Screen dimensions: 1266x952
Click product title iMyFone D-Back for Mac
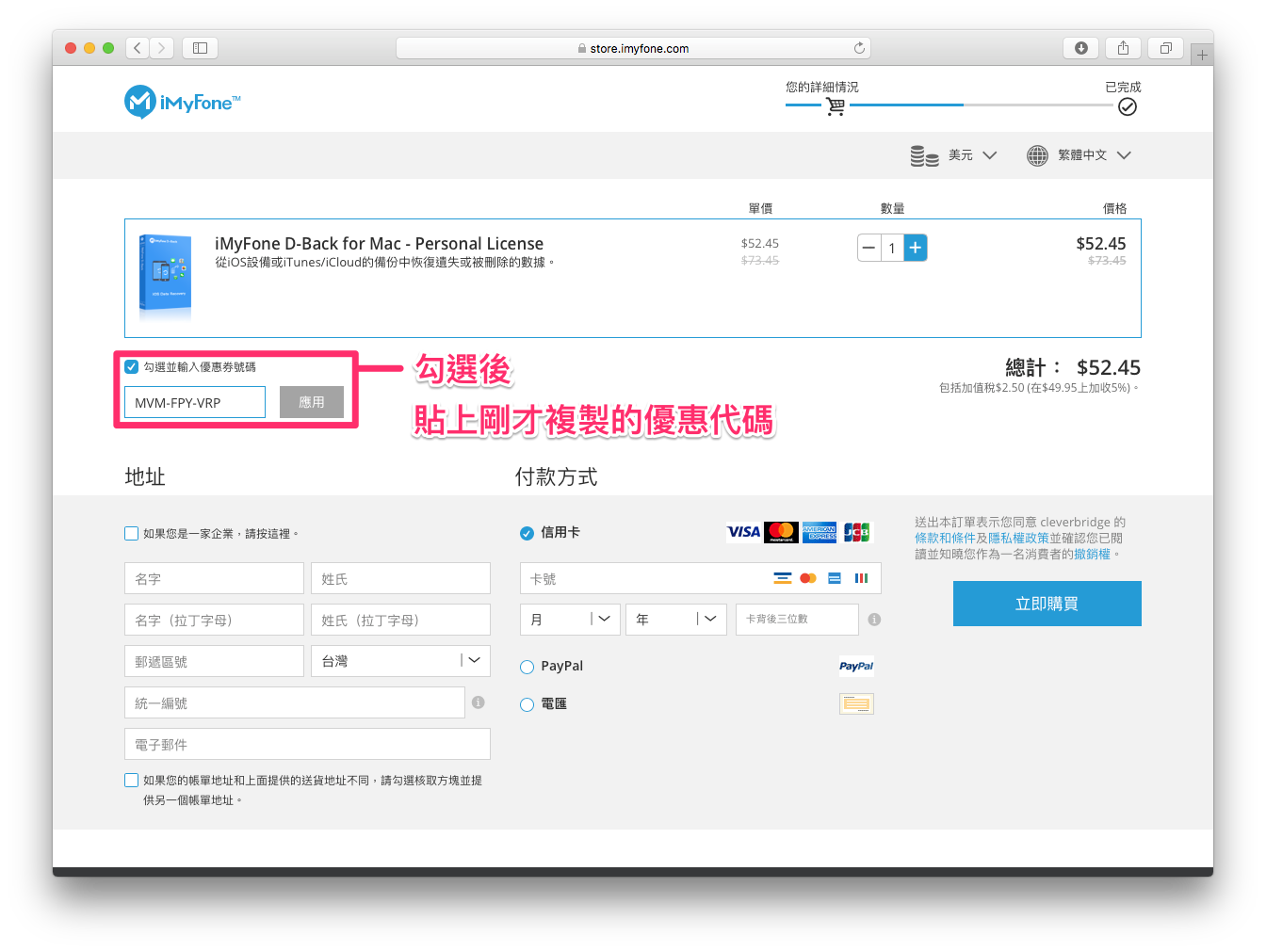click(x=379, y=244)
